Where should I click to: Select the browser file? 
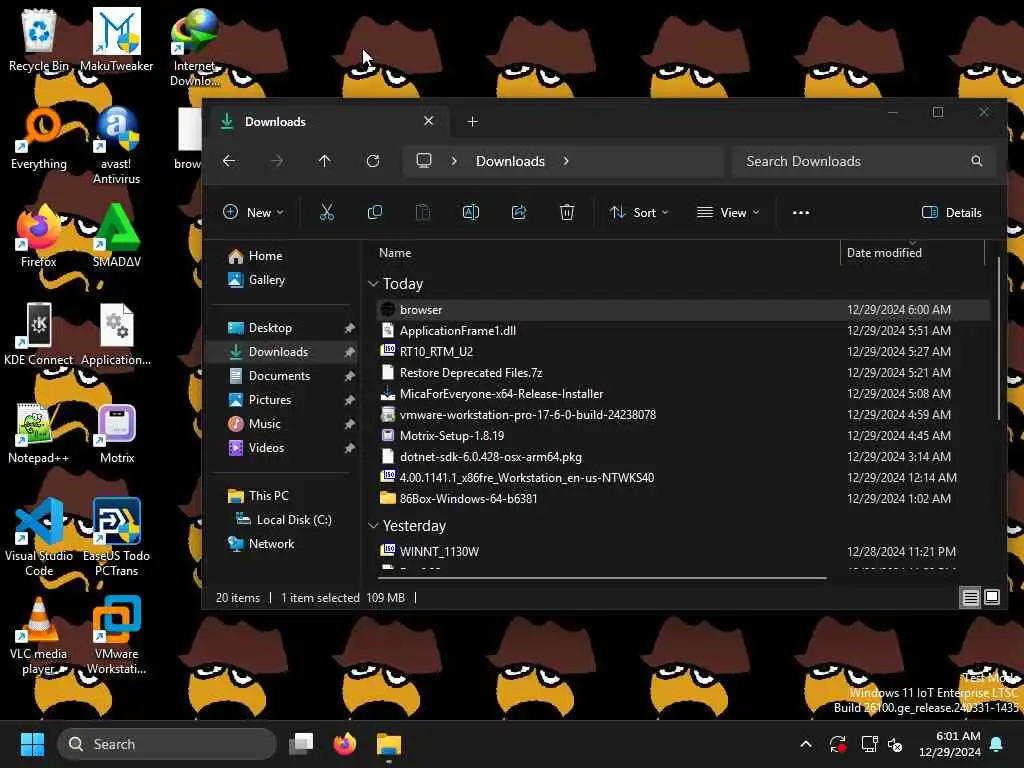683,310
